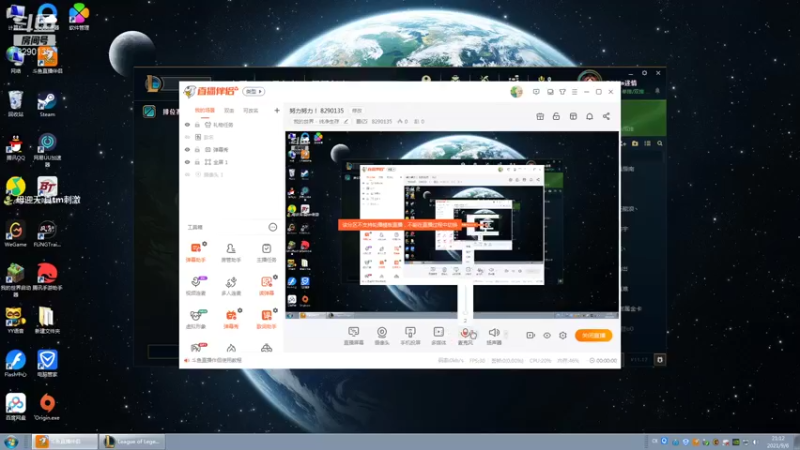The width and height of the screenshot is (800, 450).
Task: Click the 直播屏幕 screen capture source
Action: [x=354, y=336]
